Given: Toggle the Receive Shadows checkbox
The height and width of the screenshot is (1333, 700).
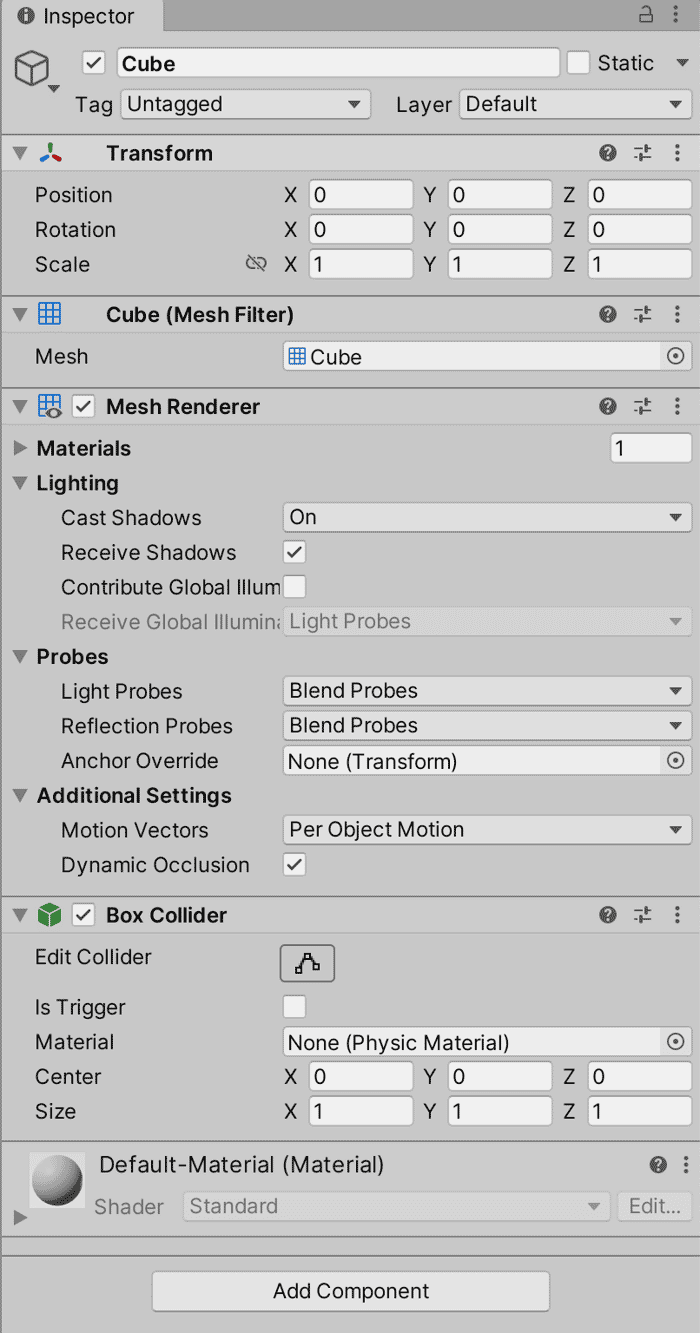Looking at the screenshot, I should [293, 552].
